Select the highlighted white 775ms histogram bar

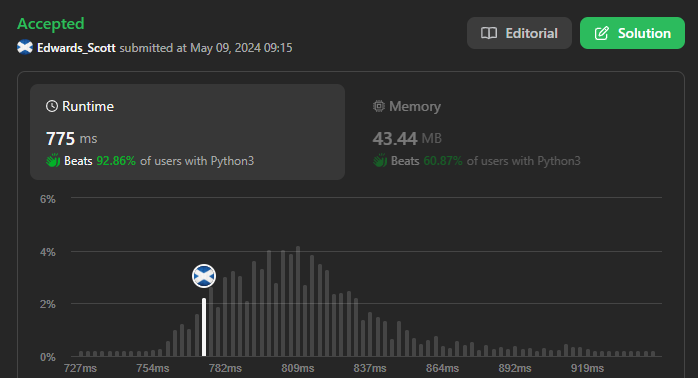[x=204, y=327]
